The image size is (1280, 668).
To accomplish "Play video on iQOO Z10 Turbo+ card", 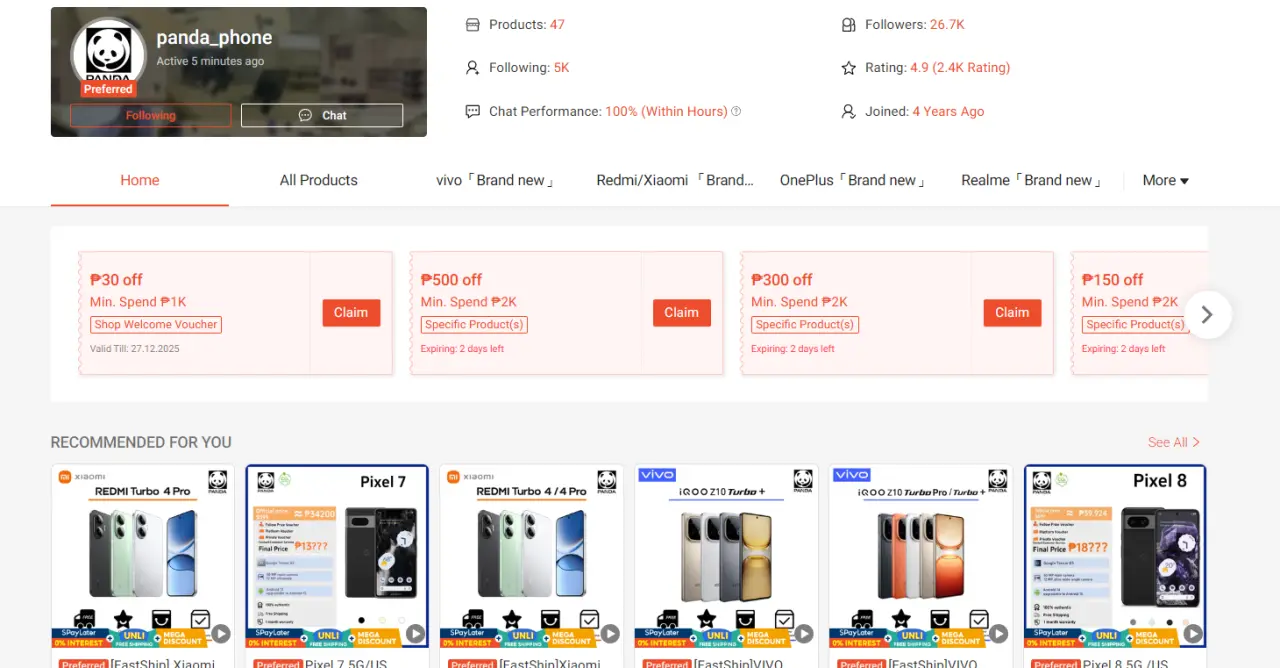I will (804, 633).
